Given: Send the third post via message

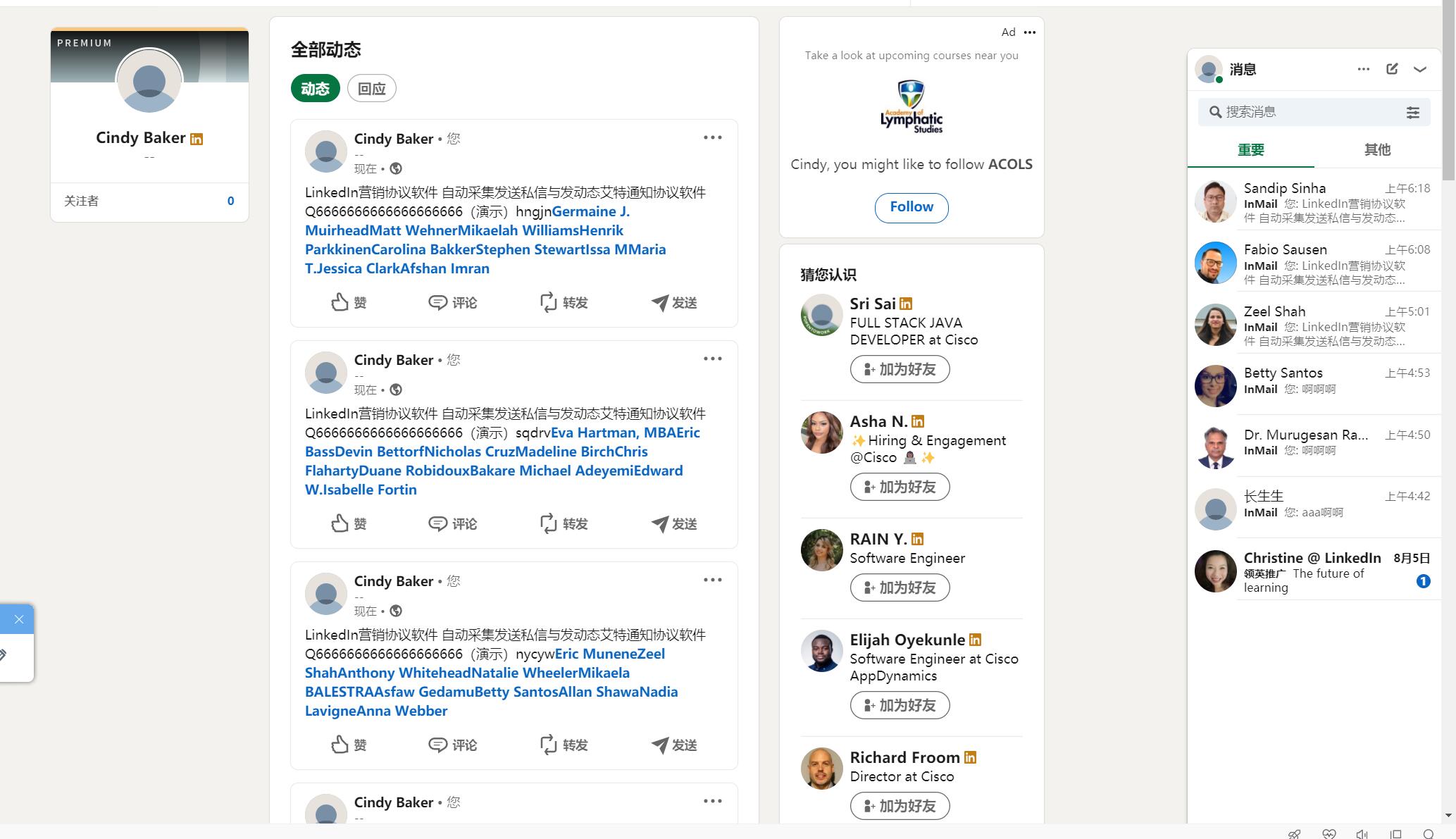Looking at the screenshot, I should click(x=674, y=745).
